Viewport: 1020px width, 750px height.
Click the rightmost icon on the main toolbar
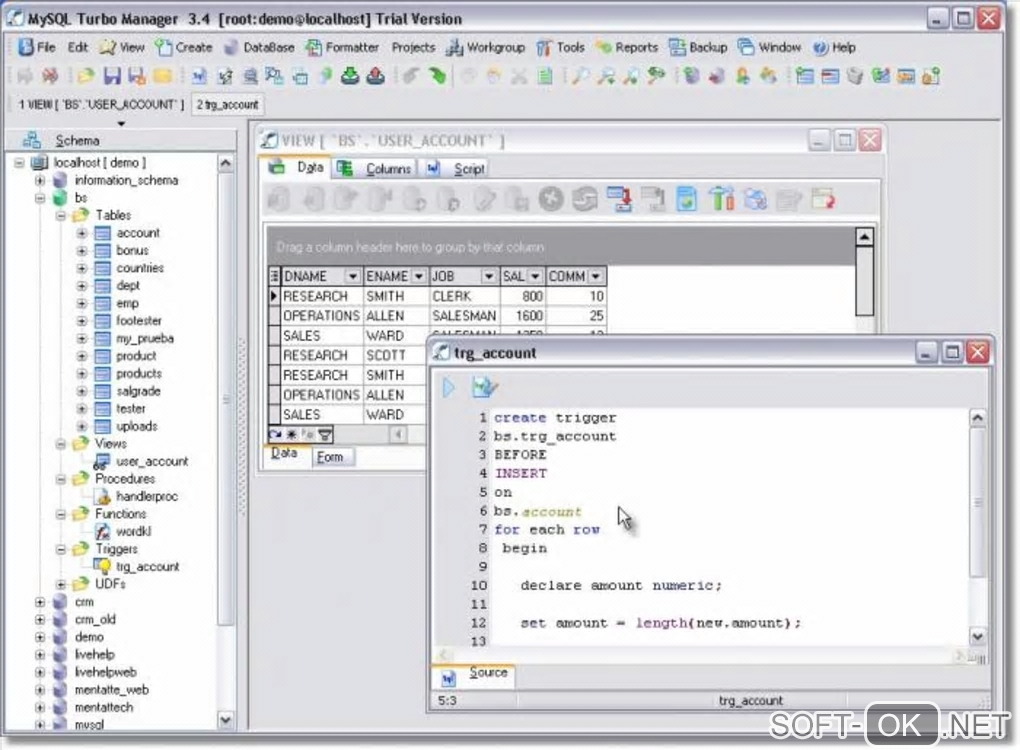coord(931,76)
